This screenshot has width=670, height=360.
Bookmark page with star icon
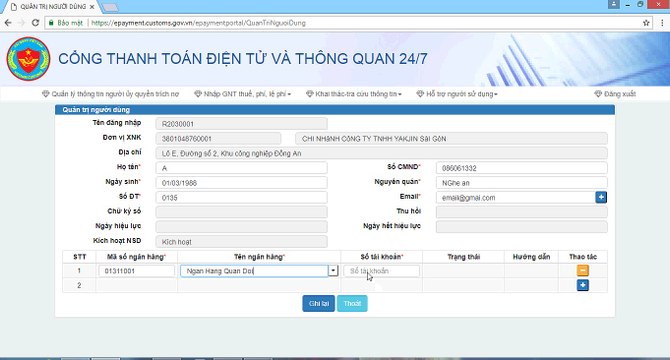point(646,23)
